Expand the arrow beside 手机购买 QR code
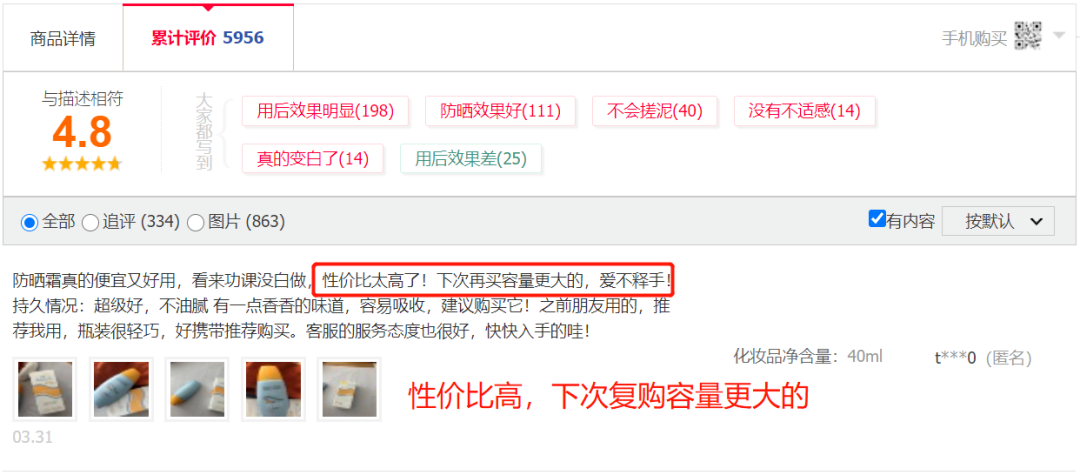 pyautogui.click(x=1059, y=35)
